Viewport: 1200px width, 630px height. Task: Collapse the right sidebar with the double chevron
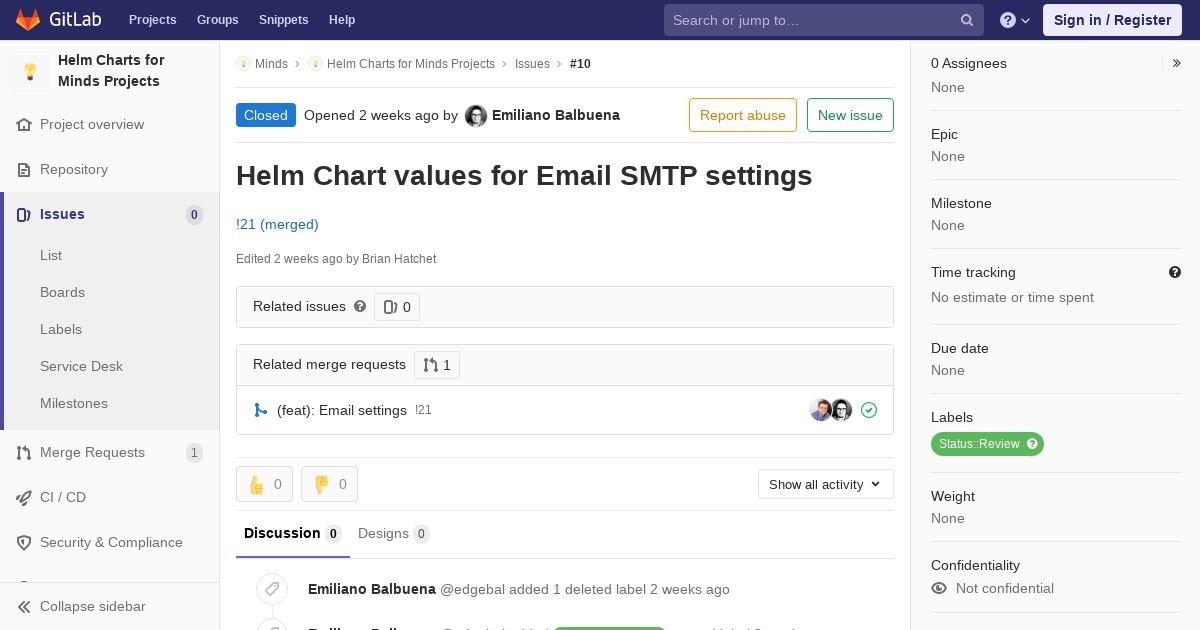tap(1177, 63)
